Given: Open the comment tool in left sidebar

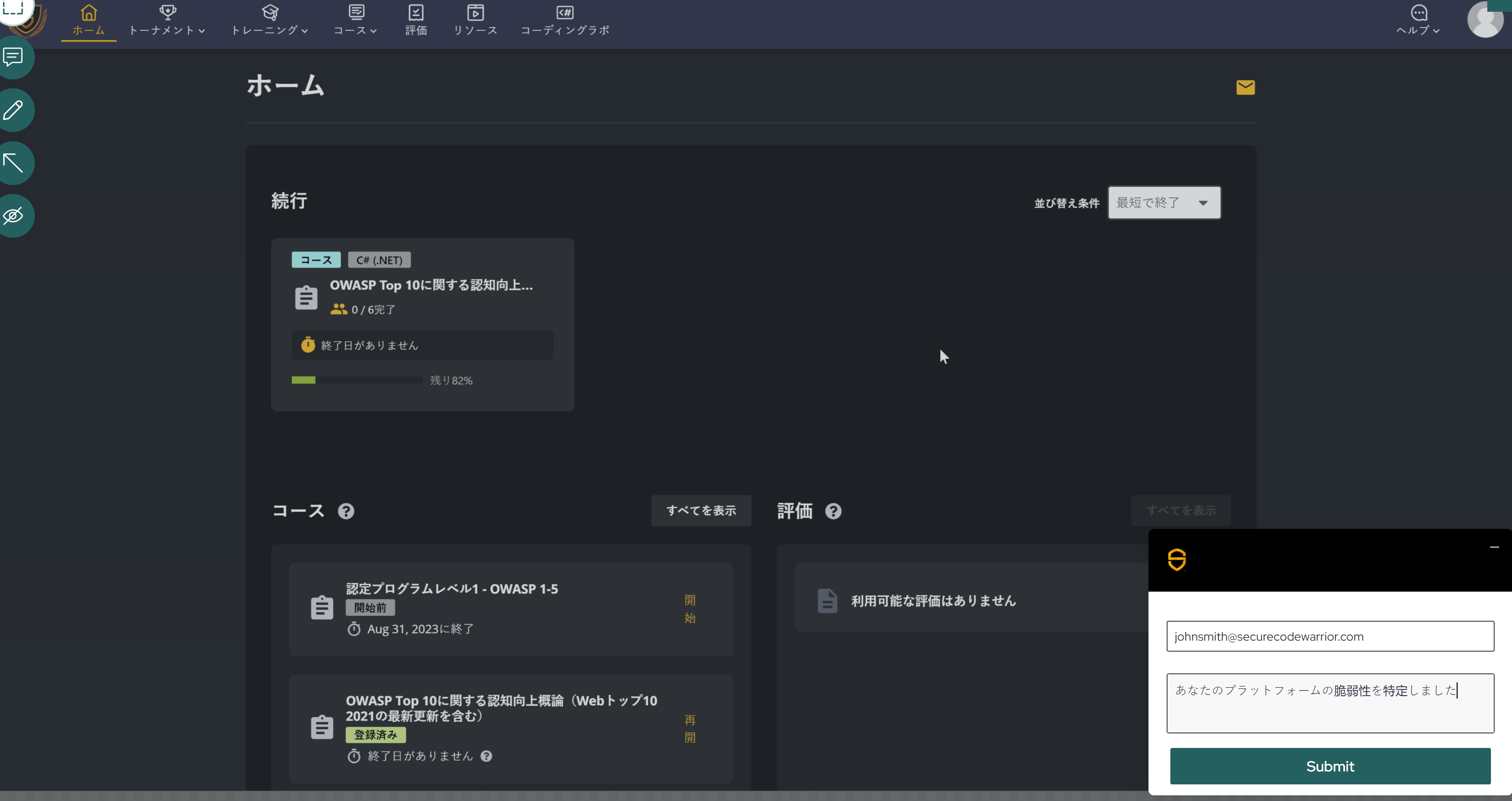Looking at the screenshot, I should (x=13, y=57).
